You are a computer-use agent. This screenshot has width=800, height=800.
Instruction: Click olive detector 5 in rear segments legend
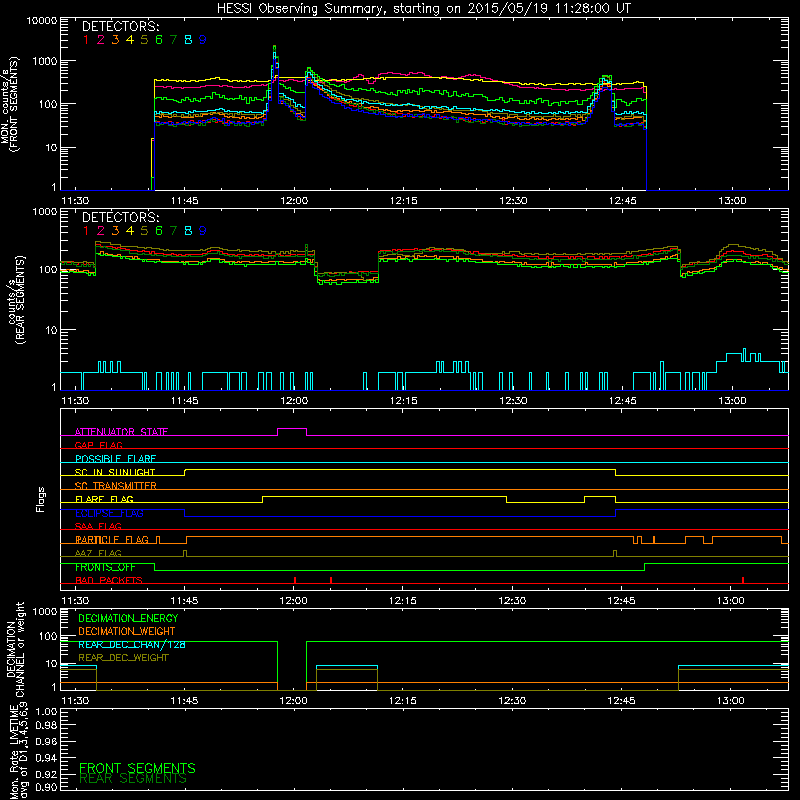coord(144,231)
